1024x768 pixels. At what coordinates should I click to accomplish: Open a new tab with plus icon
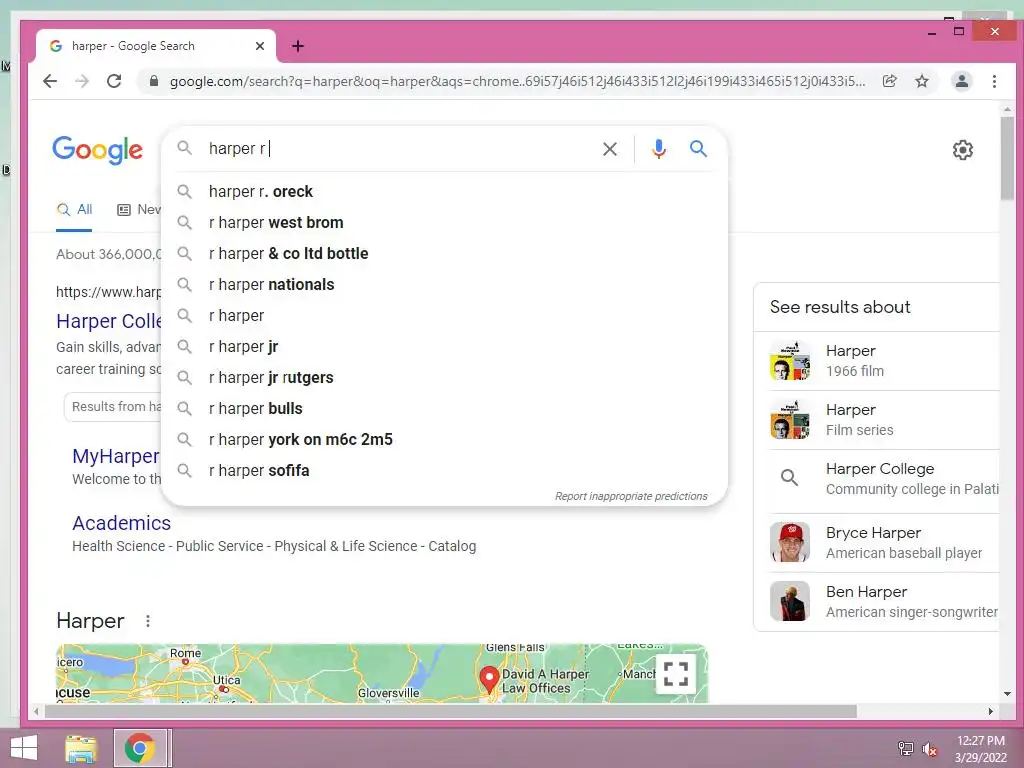pos(298,46)
